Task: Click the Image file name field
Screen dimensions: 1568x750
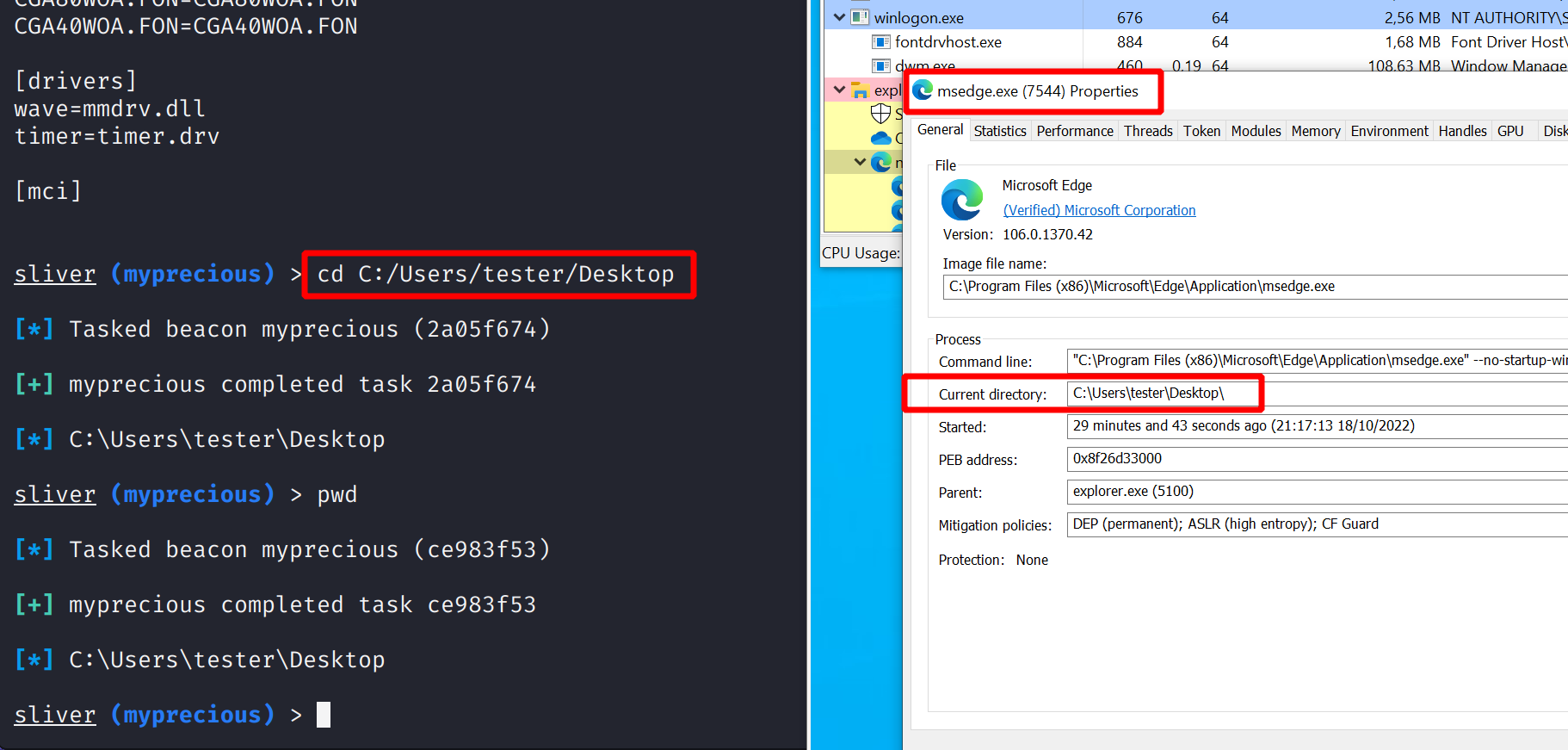Action: coord(1256,287)
